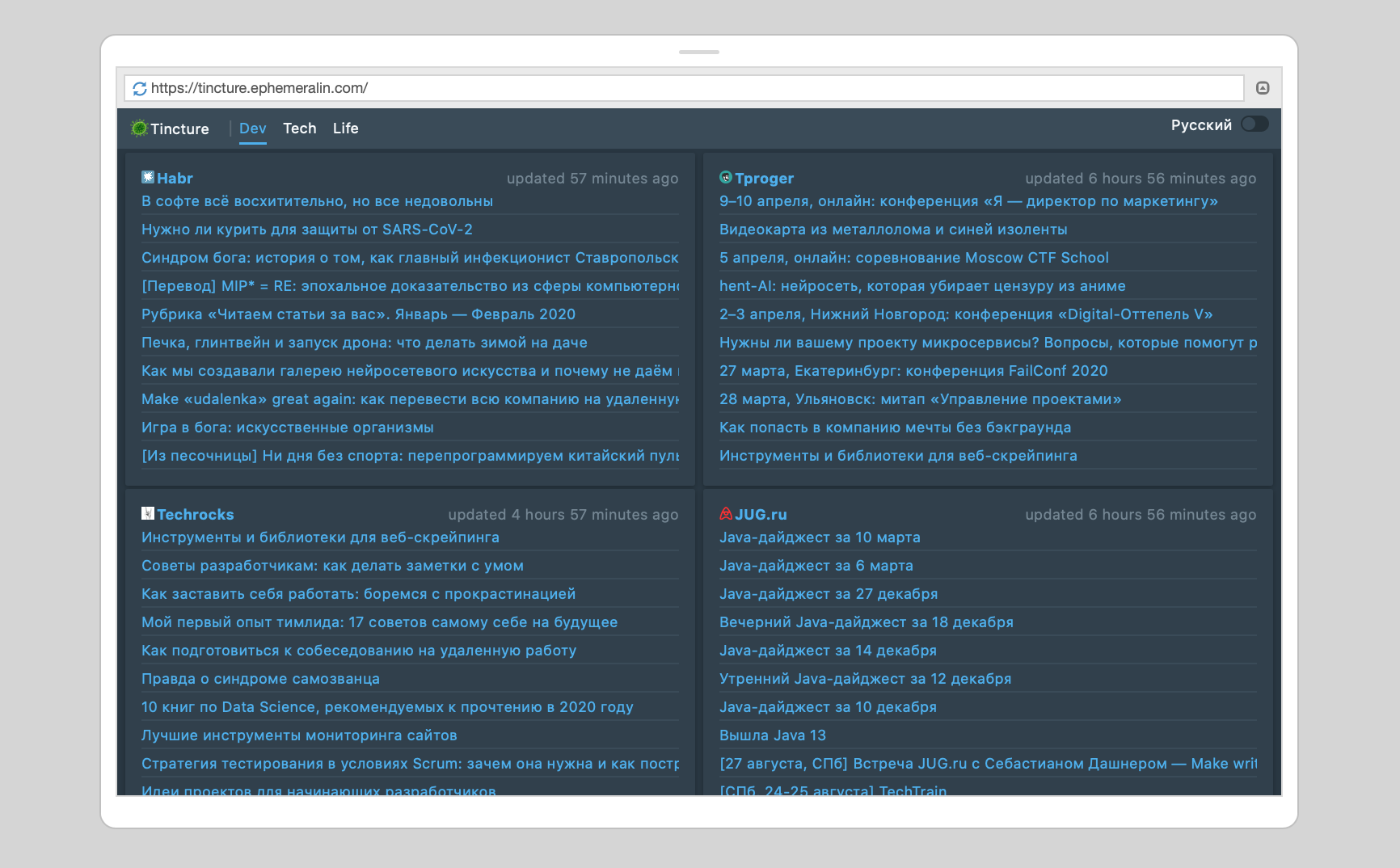Open 'Java-дайджест за 27 декабря' link
1400x868 pixels.
(829, 594)
